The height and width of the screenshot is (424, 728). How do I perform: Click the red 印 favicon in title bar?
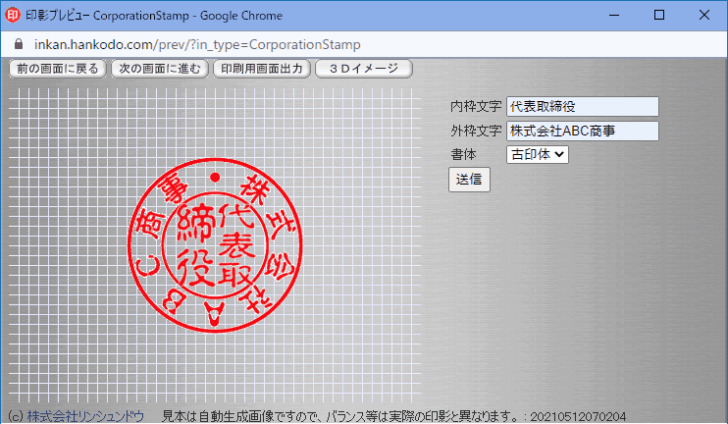pyautogui.click(x=14, y=16)
